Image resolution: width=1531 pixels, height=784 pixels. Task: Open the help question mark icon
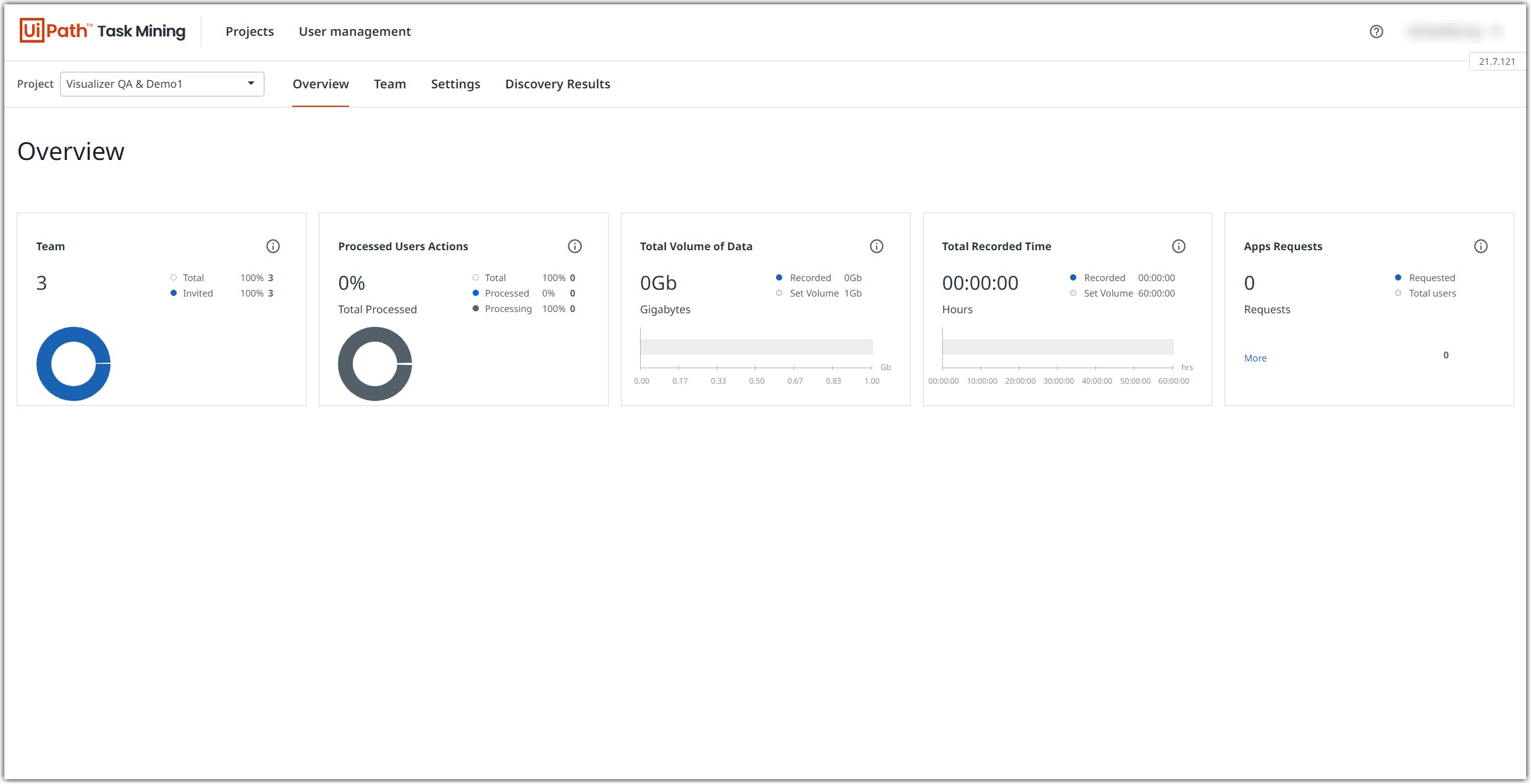click(x=1376, y=32)
